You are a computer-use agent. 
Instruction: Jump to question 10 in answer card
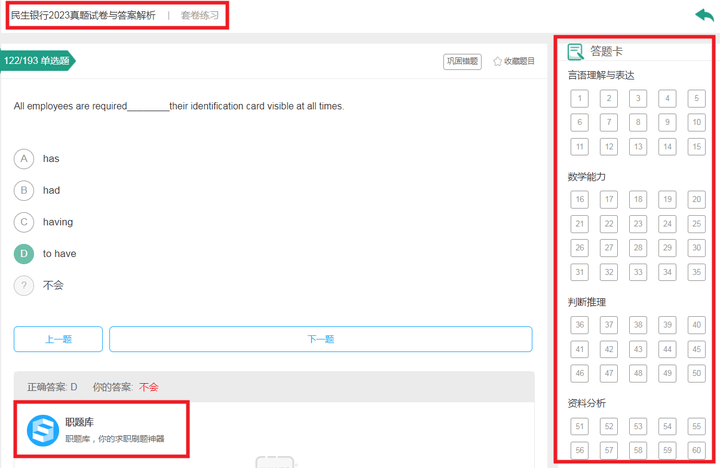click(697, 123)
